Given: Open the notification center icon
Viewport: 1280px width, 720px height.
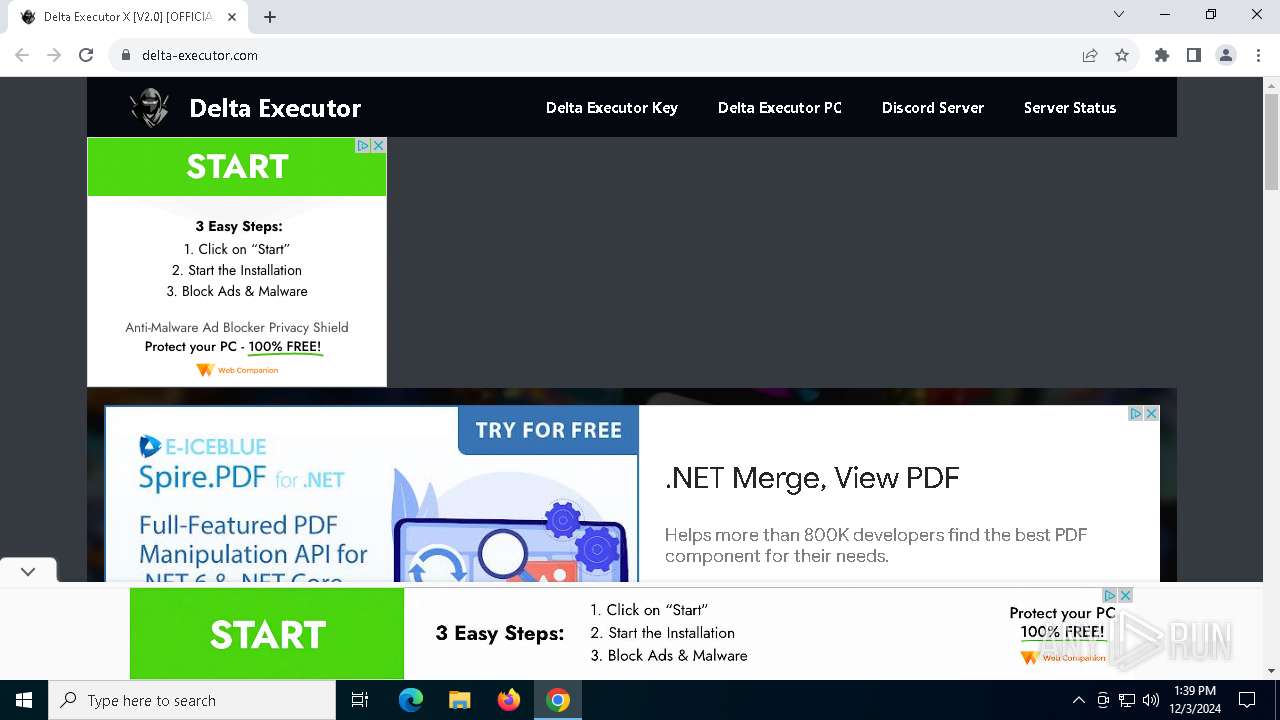Looking at the screenshot, I should click(1247, 700).
